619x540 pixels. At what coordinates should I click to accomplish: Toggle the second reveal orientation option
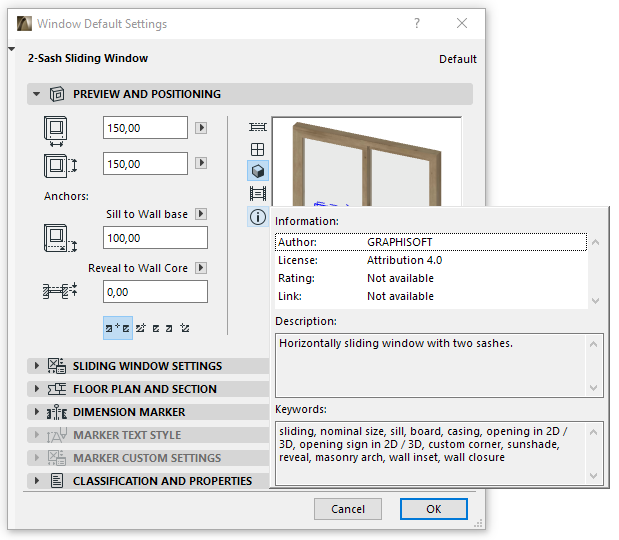pyautogui.click(x=141, y=327)
